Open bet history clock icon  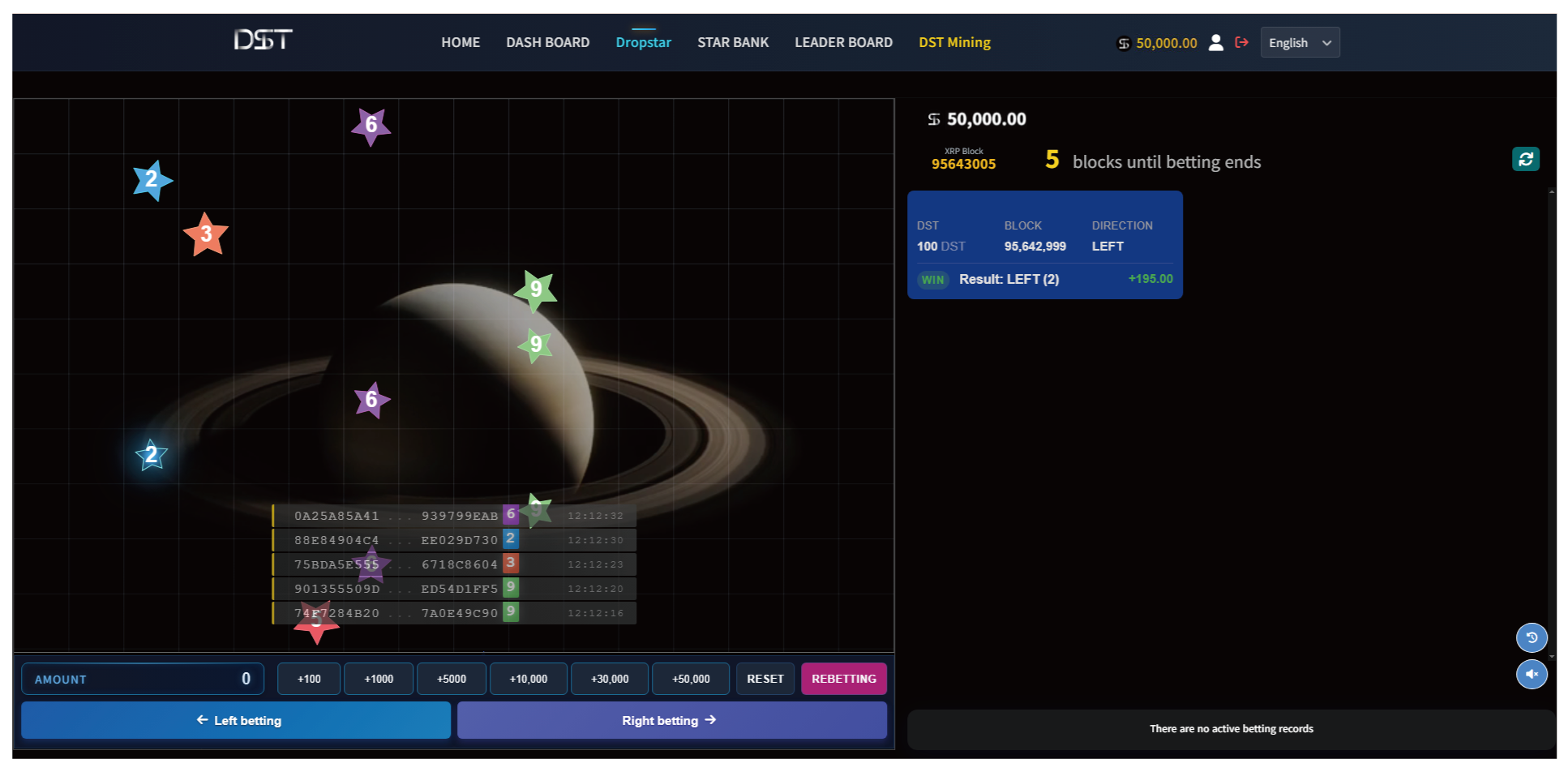pyautogui.click(x=1532, y=637)
